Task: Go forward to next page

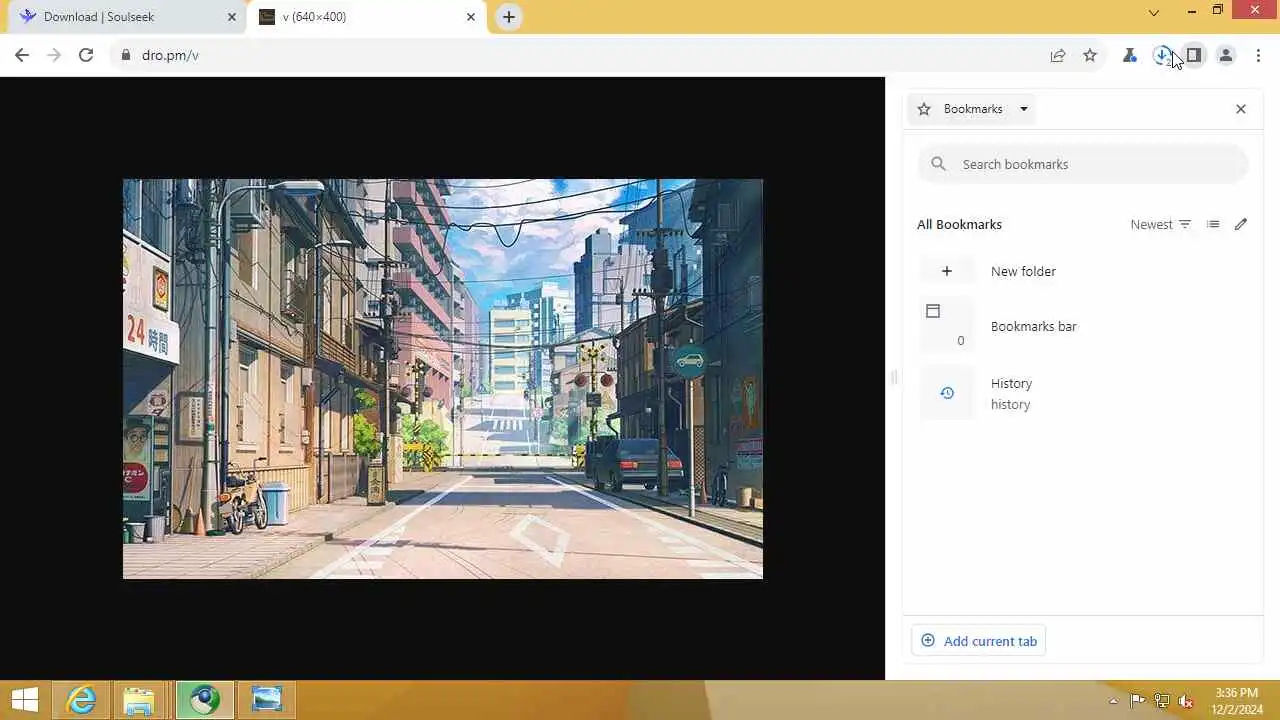Action: [54, 55]
